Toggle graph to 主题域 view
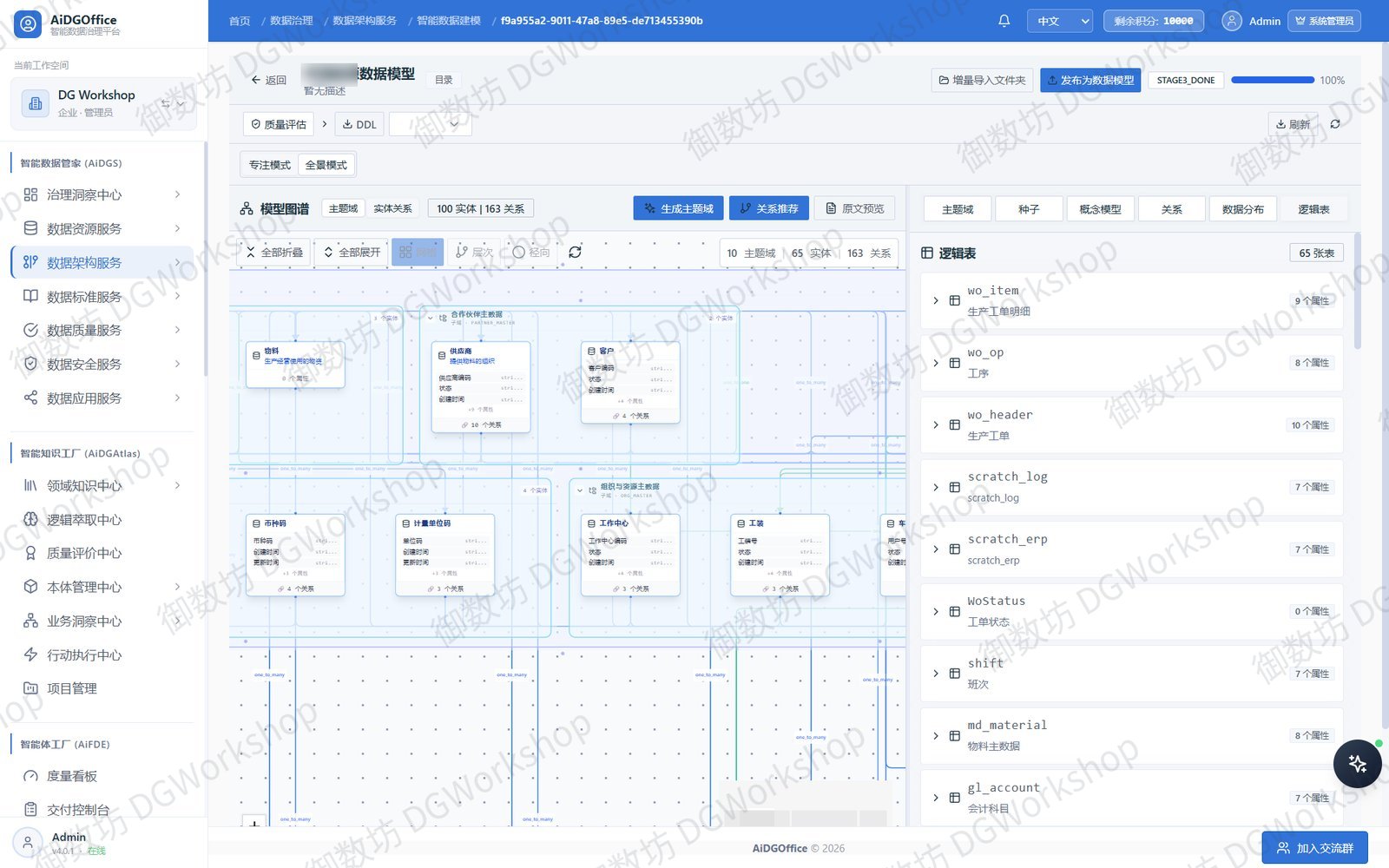 [343, 208]
